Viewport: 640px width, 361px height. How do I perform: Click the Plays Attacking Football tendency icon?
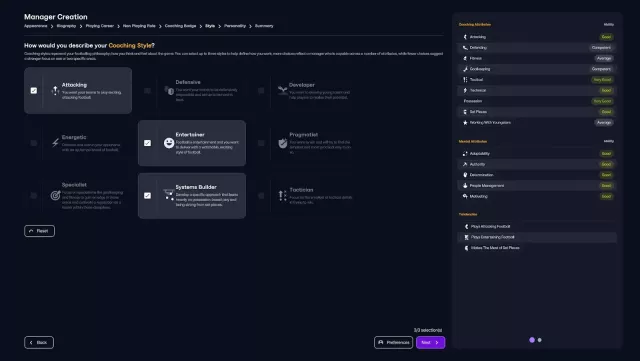[467, 227]
